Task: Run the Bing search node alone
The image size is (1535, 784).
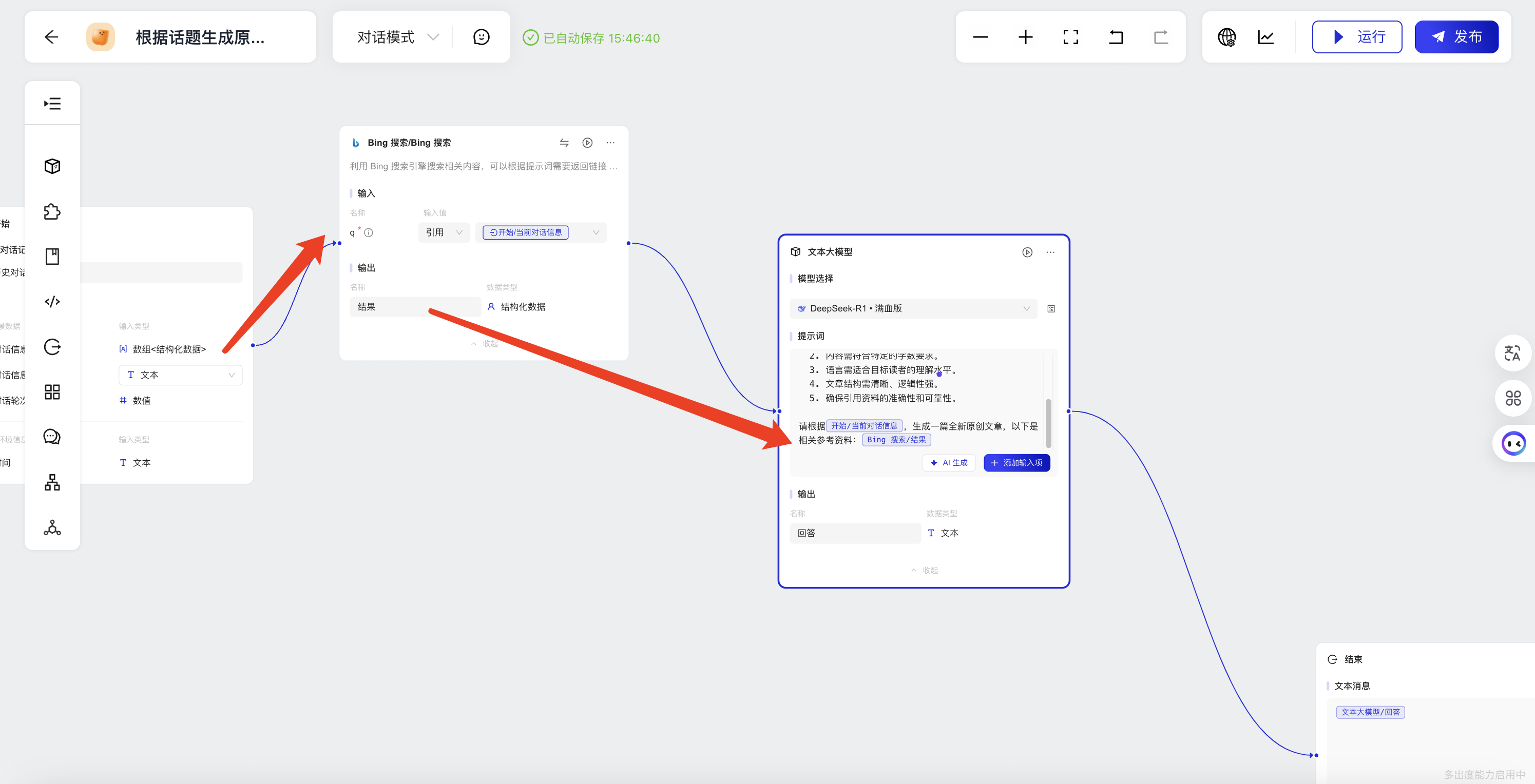Action: pos(587,143)
